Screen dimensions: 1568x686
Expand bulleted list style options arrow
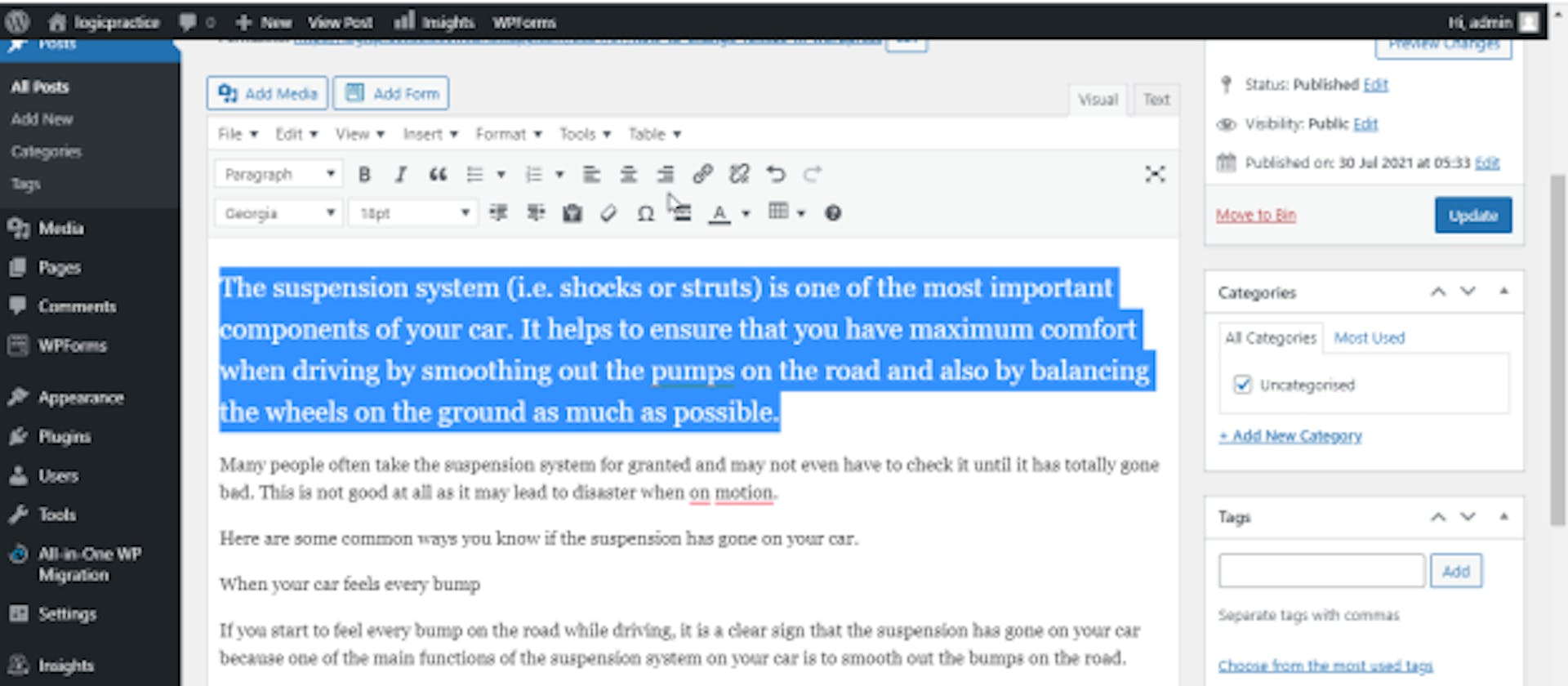(x=501, y=174)
